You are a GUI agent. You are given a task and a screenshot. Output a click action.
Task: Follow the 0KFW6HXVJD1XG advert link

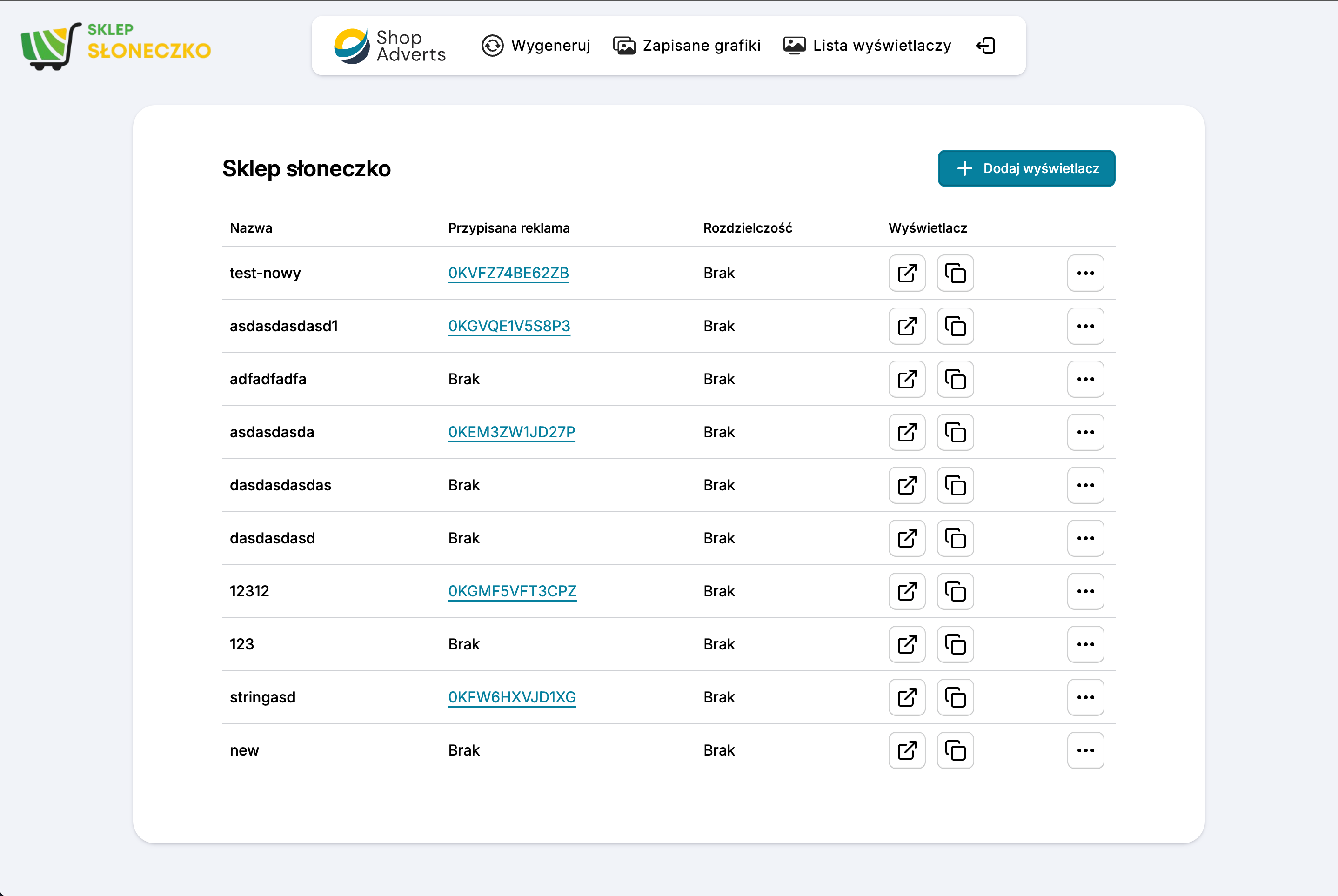pyautogui.click(x=512, y=697)
